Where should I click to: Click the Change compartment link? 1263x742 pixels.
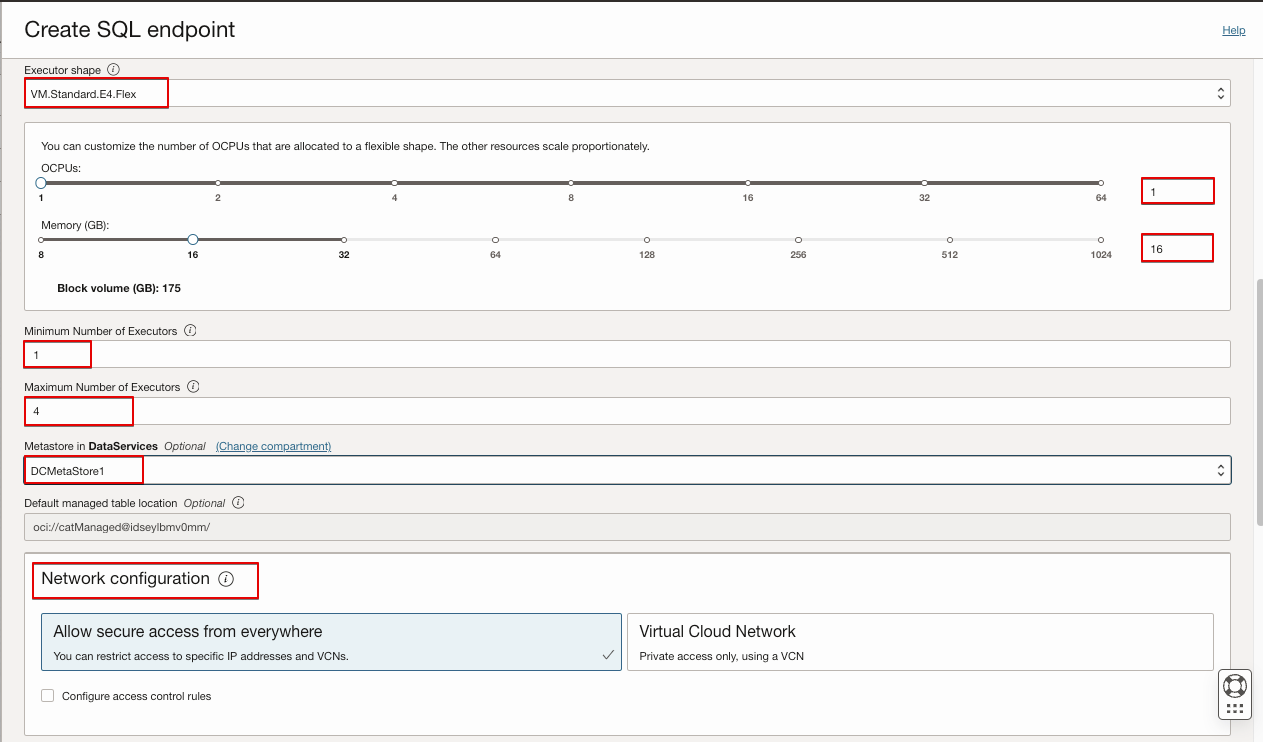273,446
